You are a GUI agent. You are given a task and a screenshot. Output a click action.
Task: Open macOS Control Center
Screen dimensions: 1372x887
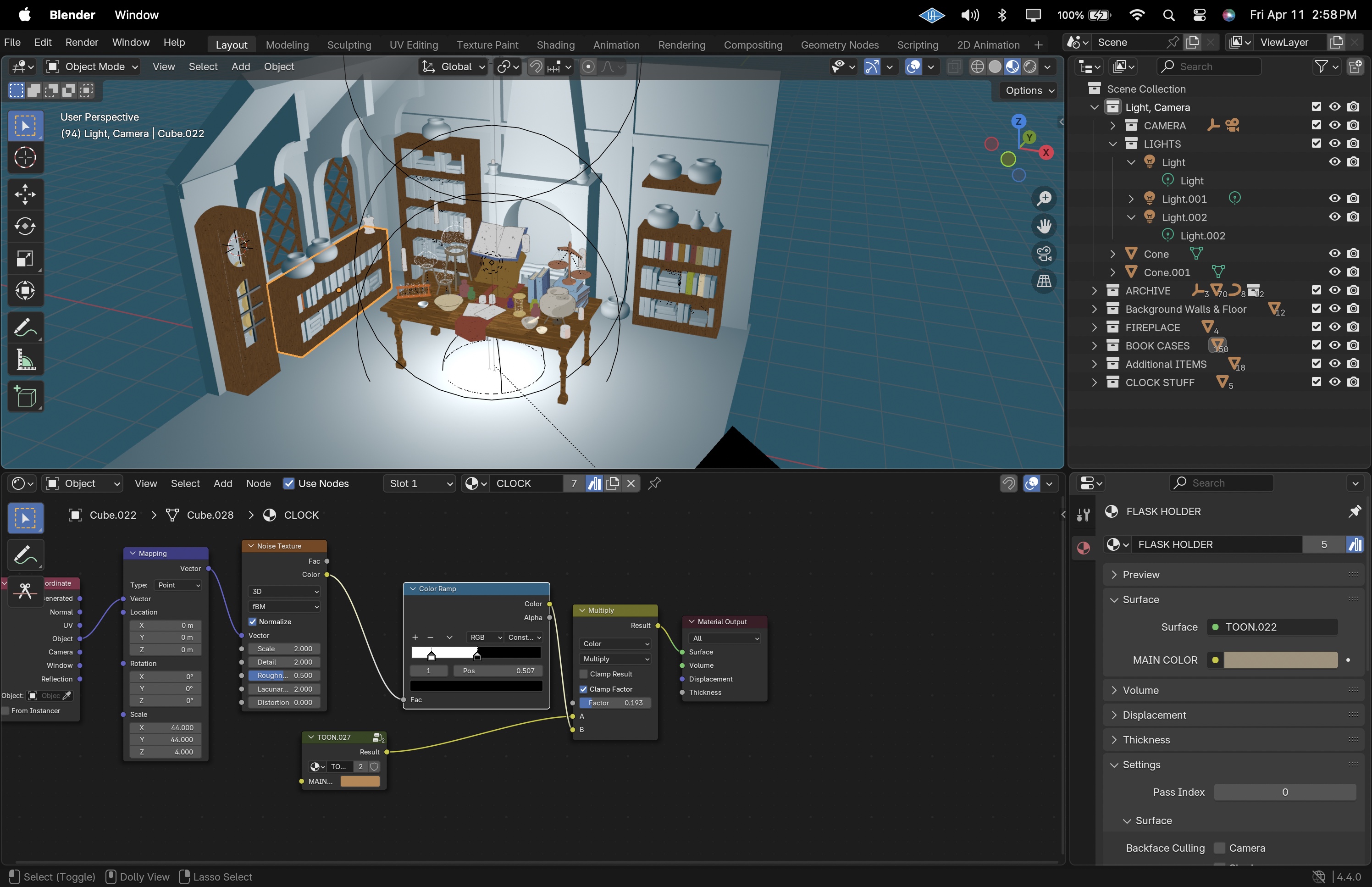(x=1199, y=15)
